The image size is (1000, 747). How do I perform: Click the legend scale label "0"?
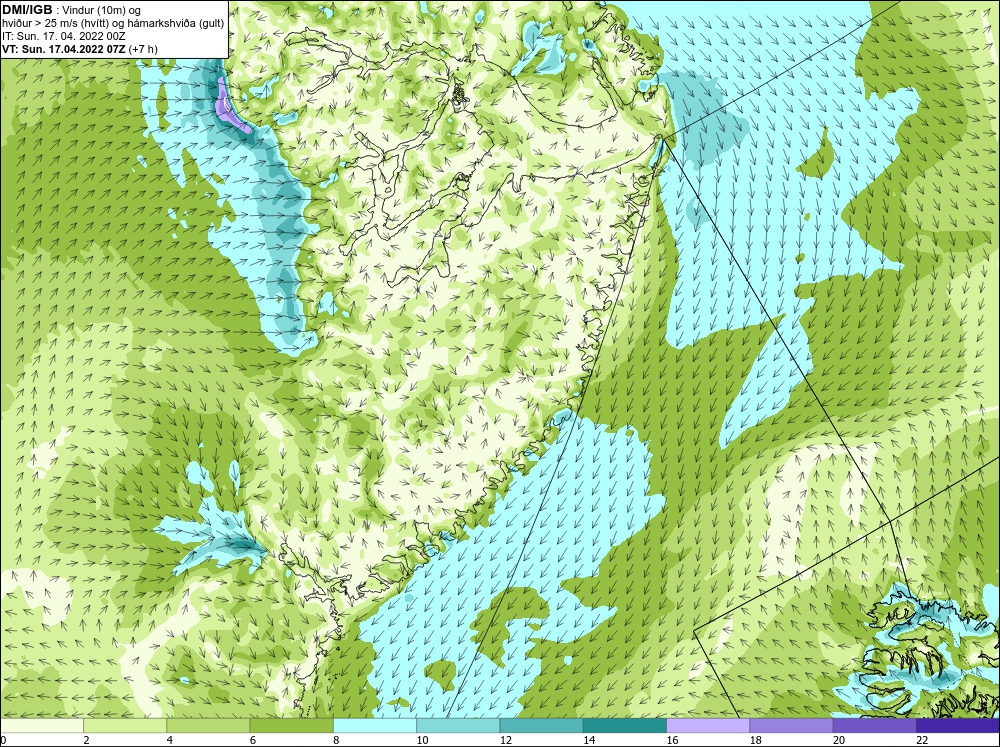pyautogui.click(x=3, y=740)
